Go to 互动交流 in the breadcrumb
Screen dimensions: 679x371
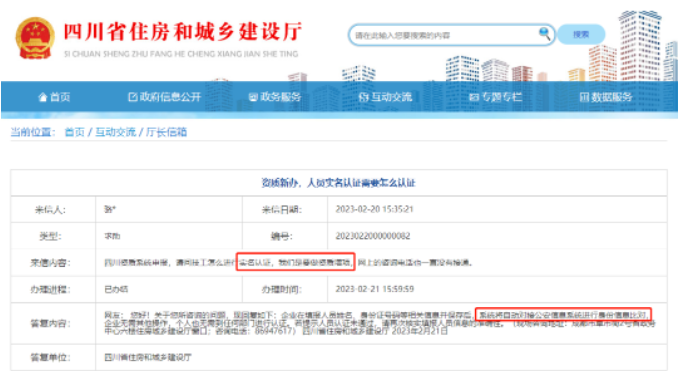click(115, 132)
